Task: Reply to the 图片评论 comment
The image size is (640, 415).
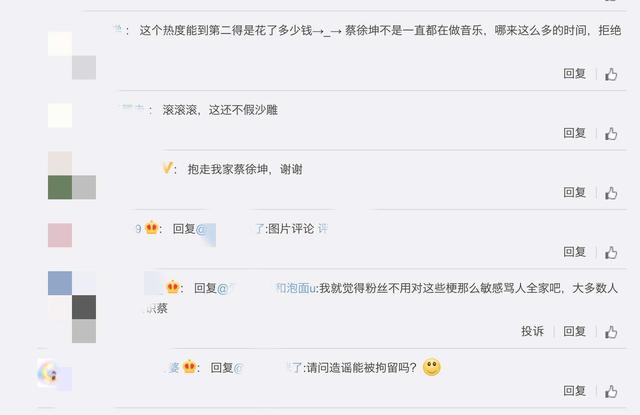Action: click(574, 252)
